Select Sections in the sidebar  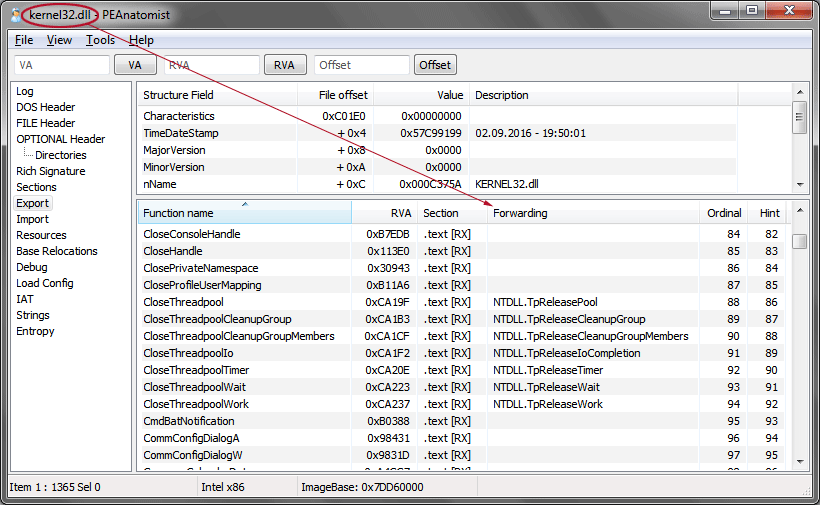click(x=36, y=187)
